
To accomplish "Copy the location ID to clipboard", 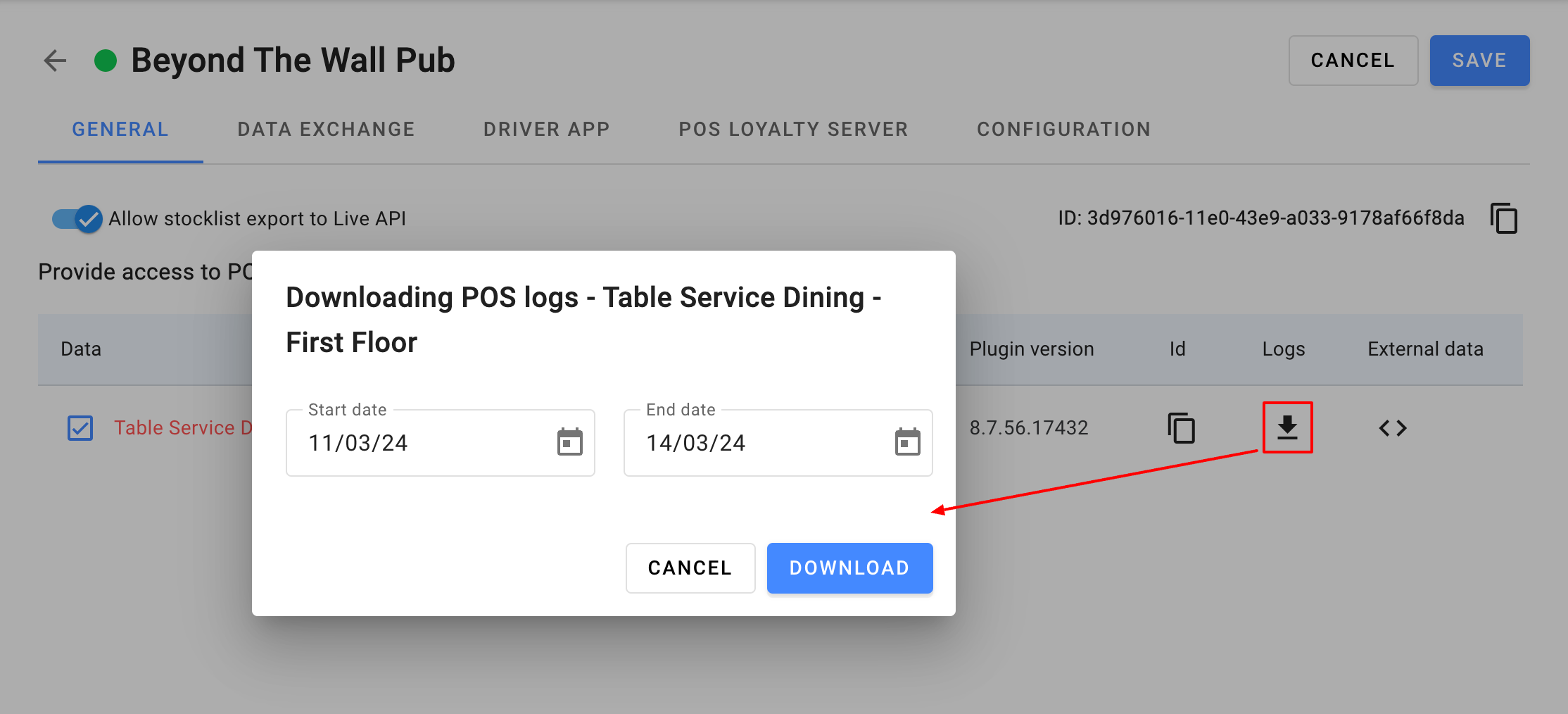I will pyautogui.click(x=1503, y=218).
